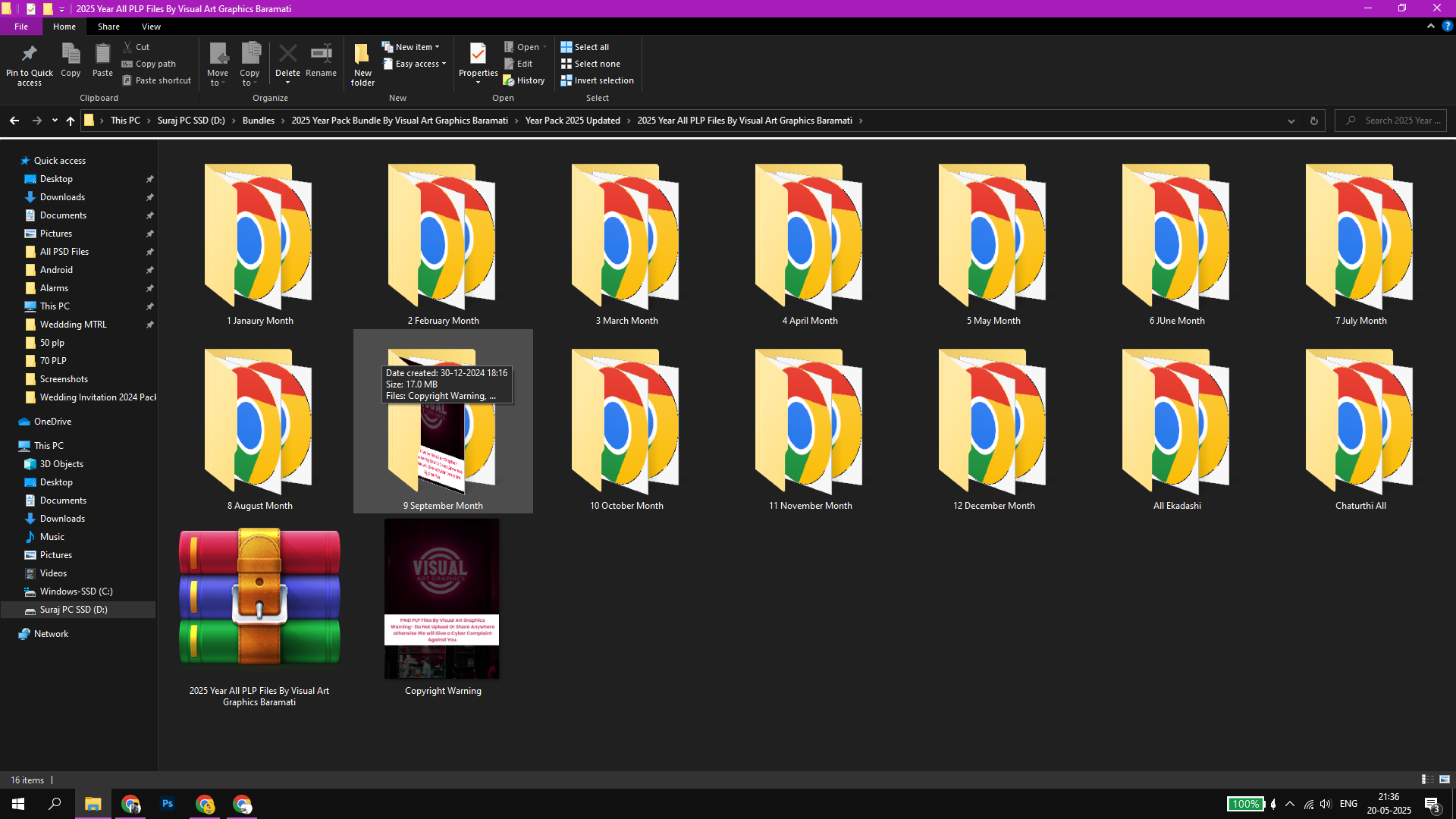
Task: Create a New folder from ribbon
Action: click(362, 64)
